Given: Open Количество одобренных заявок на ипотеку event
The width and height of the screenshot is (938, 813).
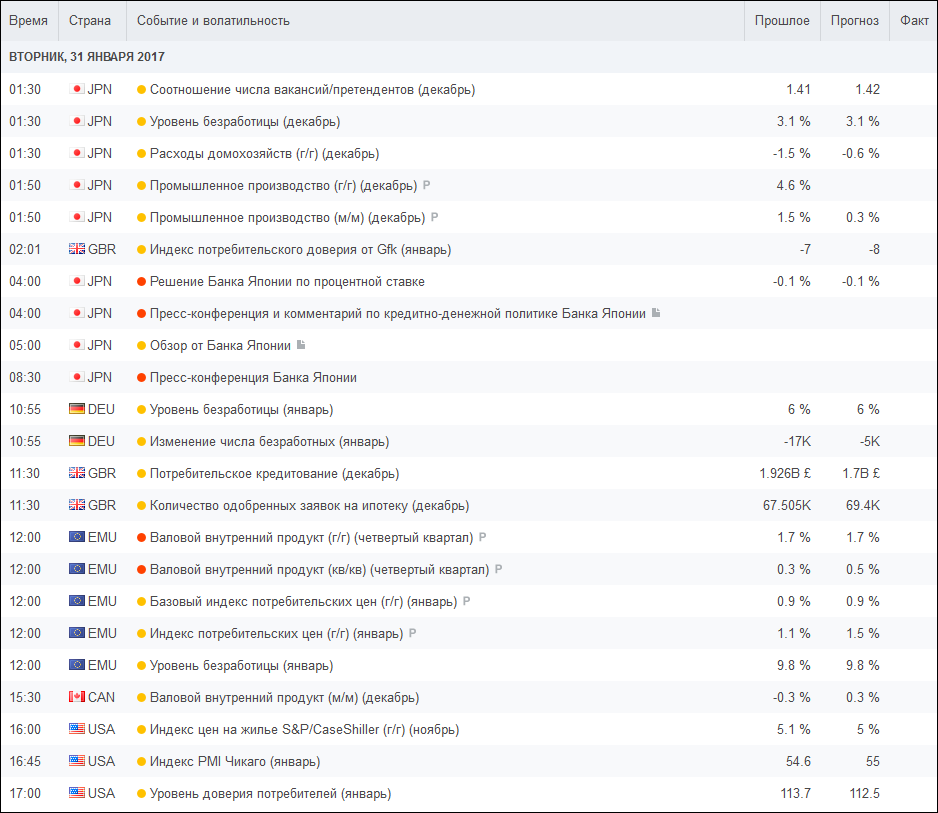Looking at the screenshot, I should (309, 506).
